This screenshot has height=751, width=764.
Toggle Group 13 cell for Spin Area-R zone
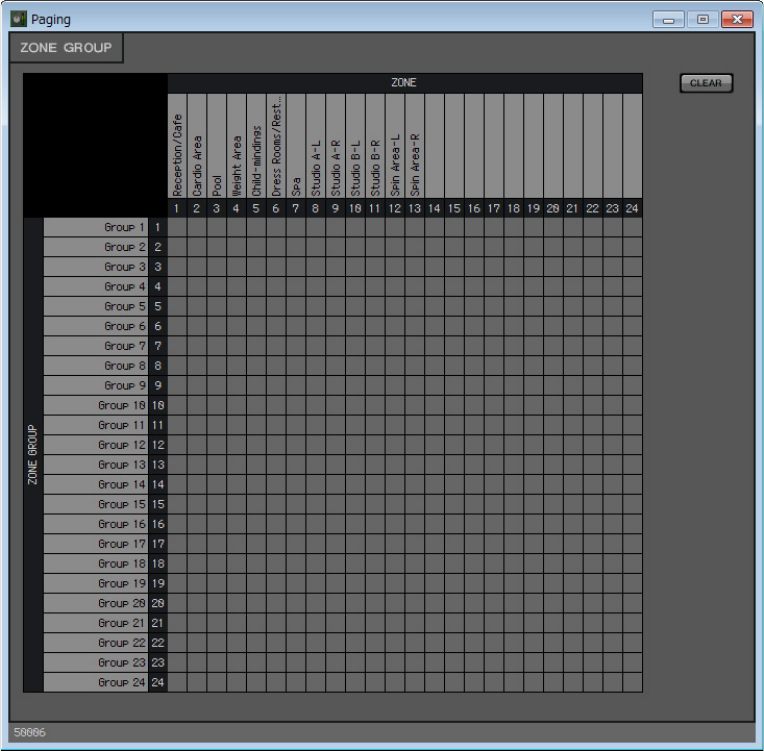coord(415,465)
